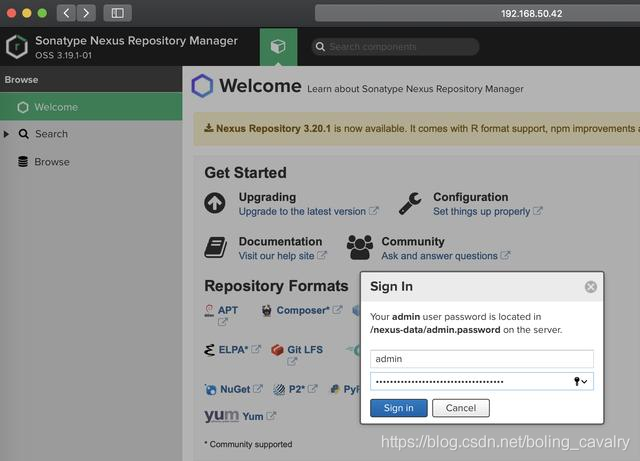Click the Search components input field
This screenshot has height=461, width=640.
pos(395,47)
